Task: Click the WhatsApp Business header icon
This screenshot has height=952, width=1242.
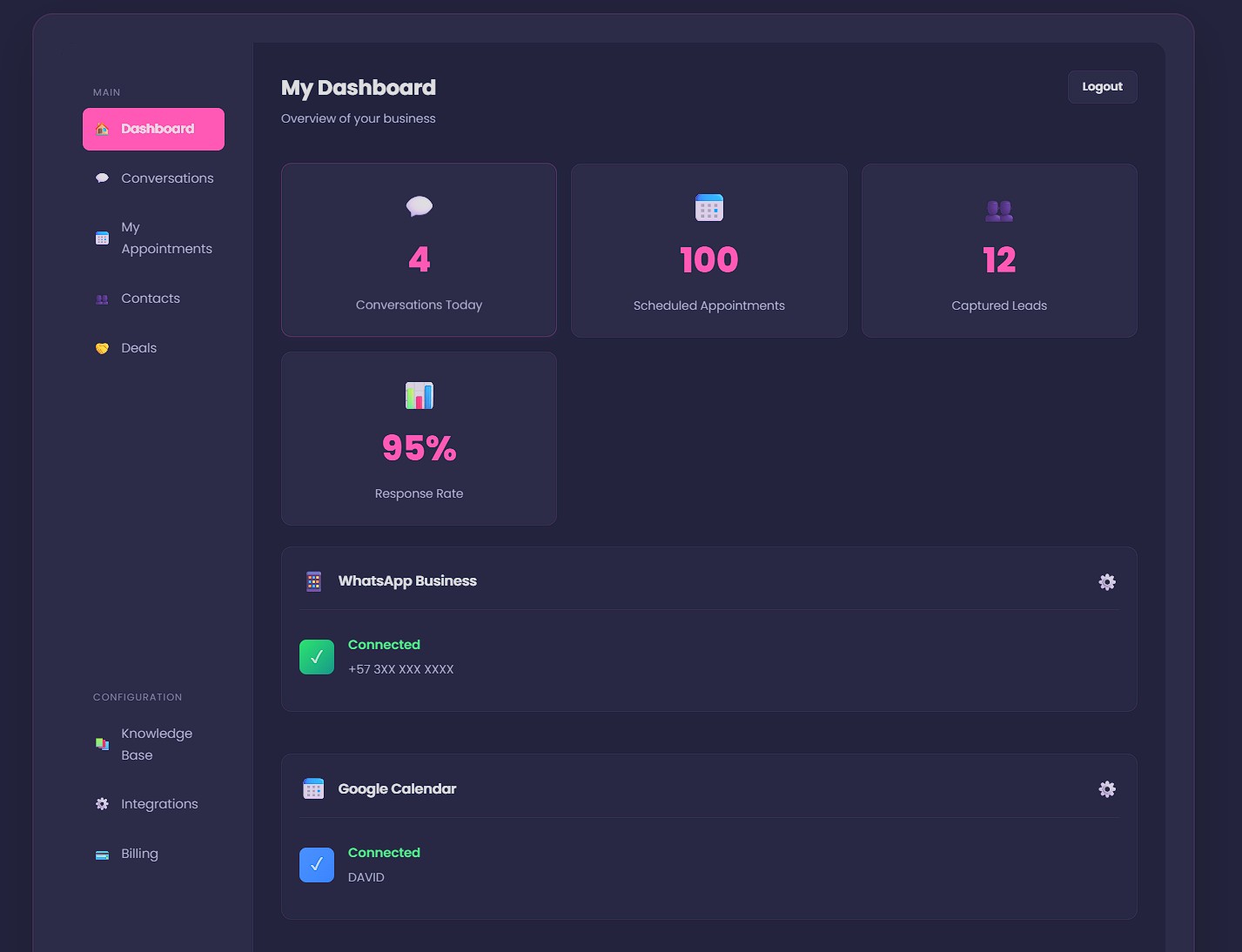Action: pos(314,581)
